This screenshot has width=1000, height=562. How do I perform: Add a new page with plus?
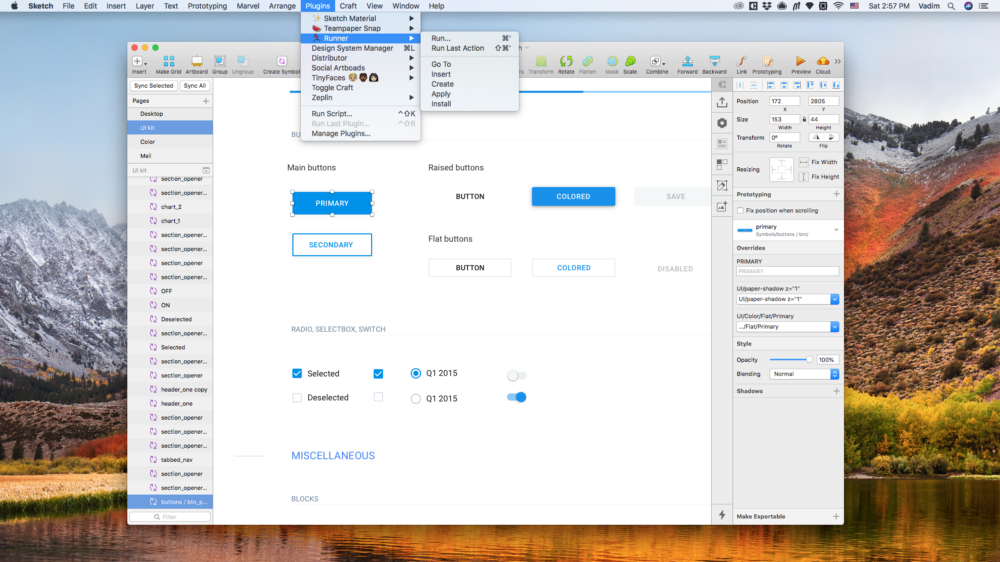pyautogui.click(x=205, y=101)
